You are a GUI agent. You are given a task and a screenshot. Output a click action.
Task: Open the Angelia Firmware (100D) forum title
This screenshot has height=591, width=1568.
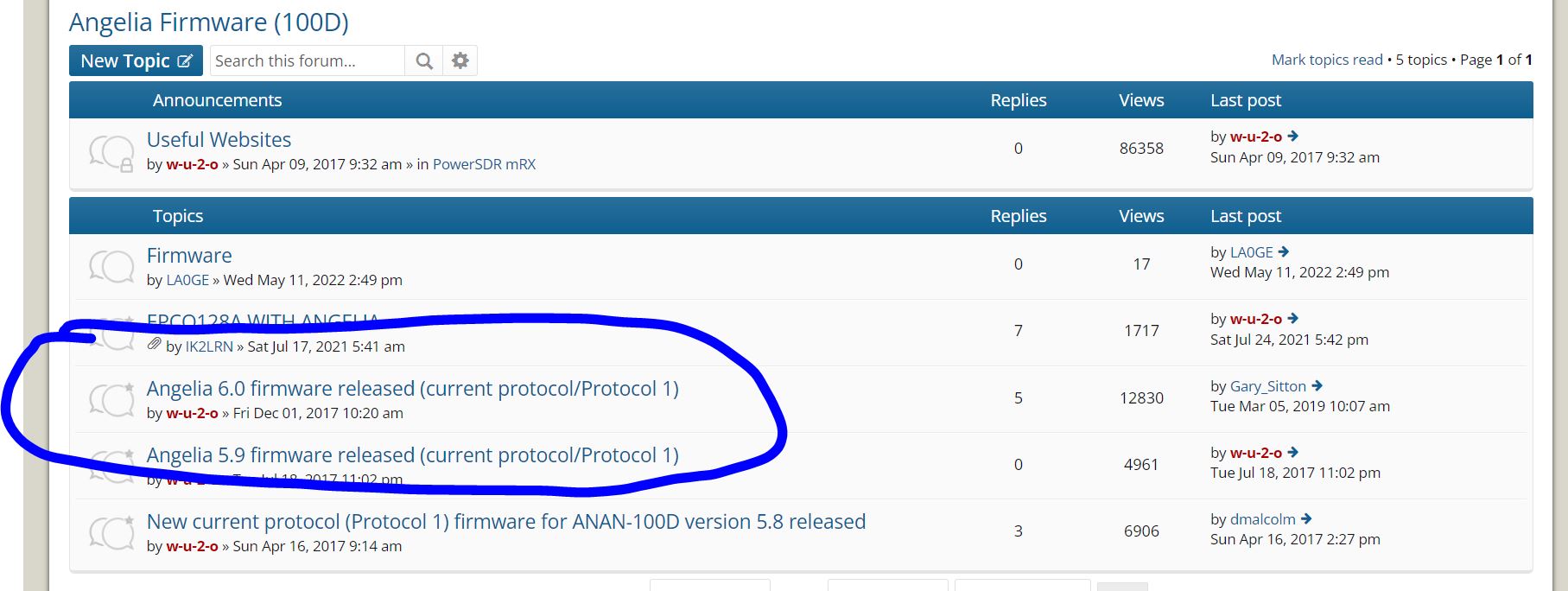click(x=209, y=22)
